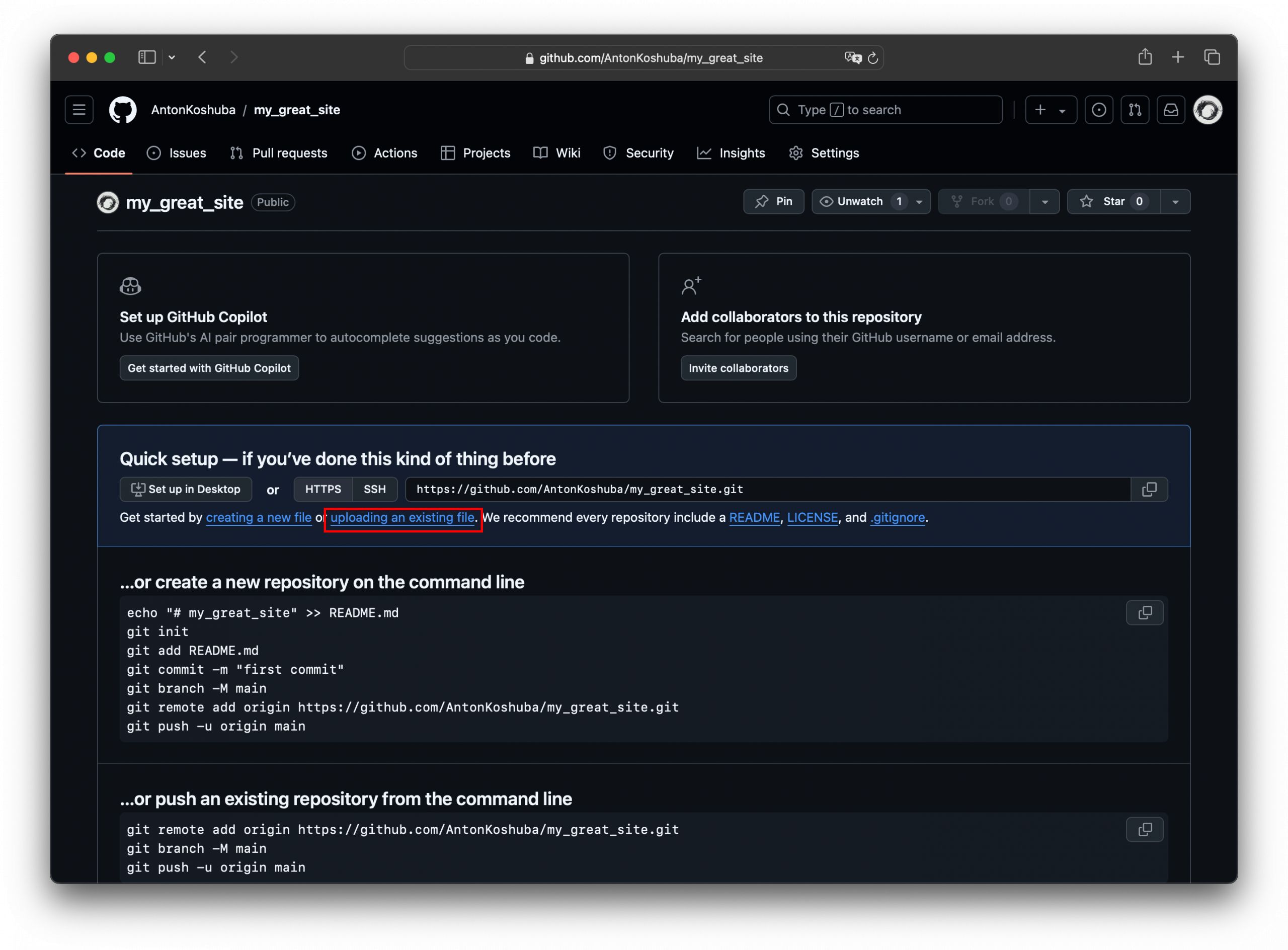Open the Issues tab
Screen dimensions: 1288x950
[177, 153]
